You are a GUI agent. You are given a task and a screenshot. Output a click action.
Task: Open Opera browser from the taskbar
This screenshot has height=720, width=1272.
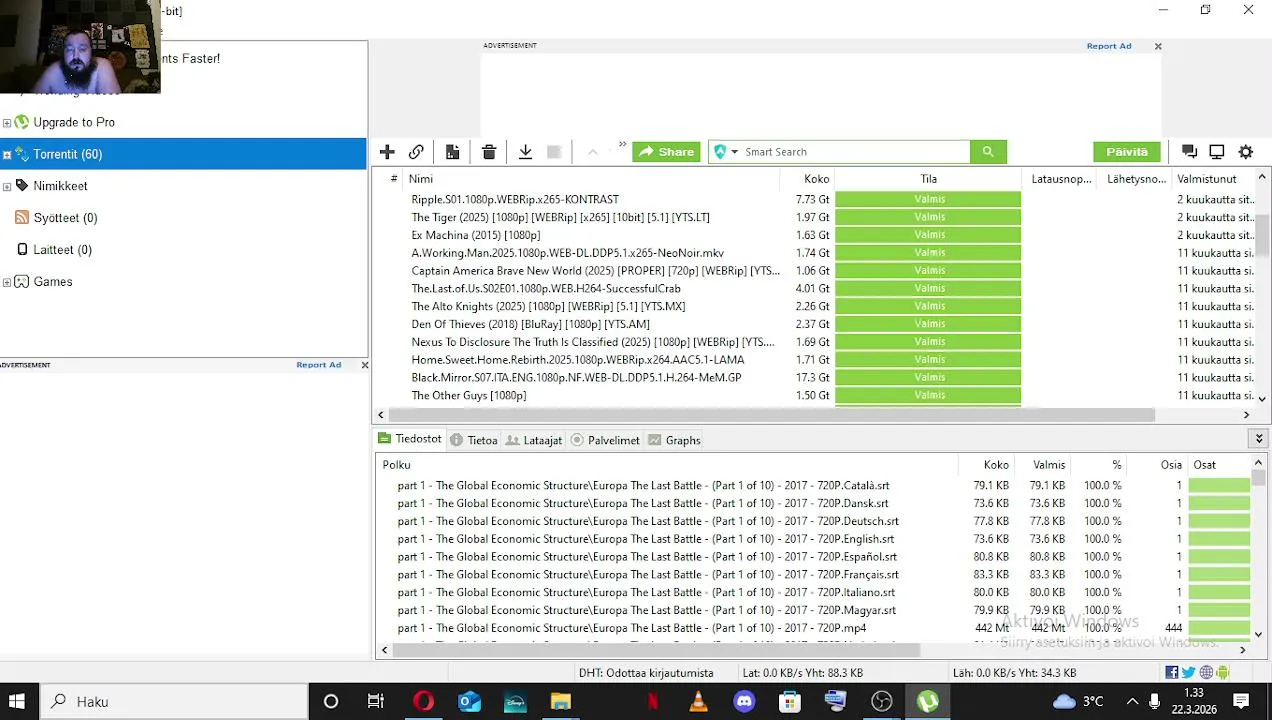coord(423,701)
